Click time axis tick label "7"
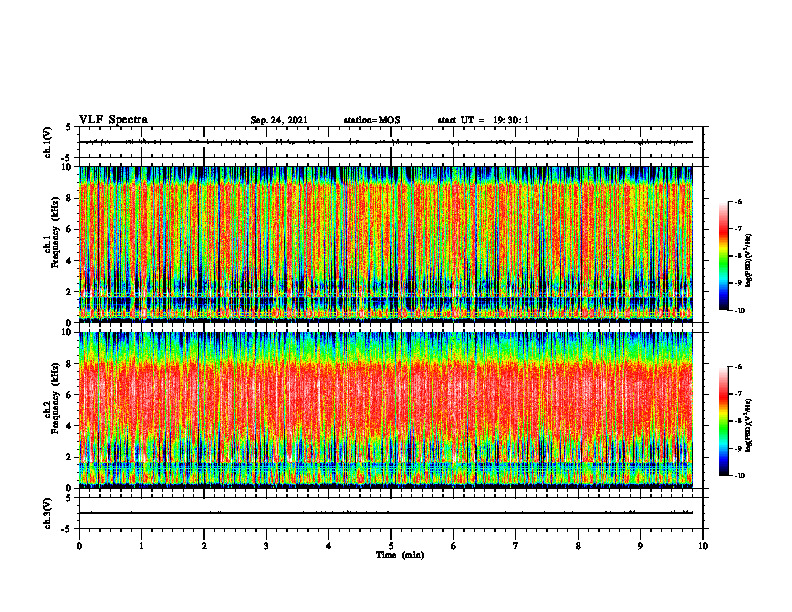The image size is (792, 612). (516, 546)
